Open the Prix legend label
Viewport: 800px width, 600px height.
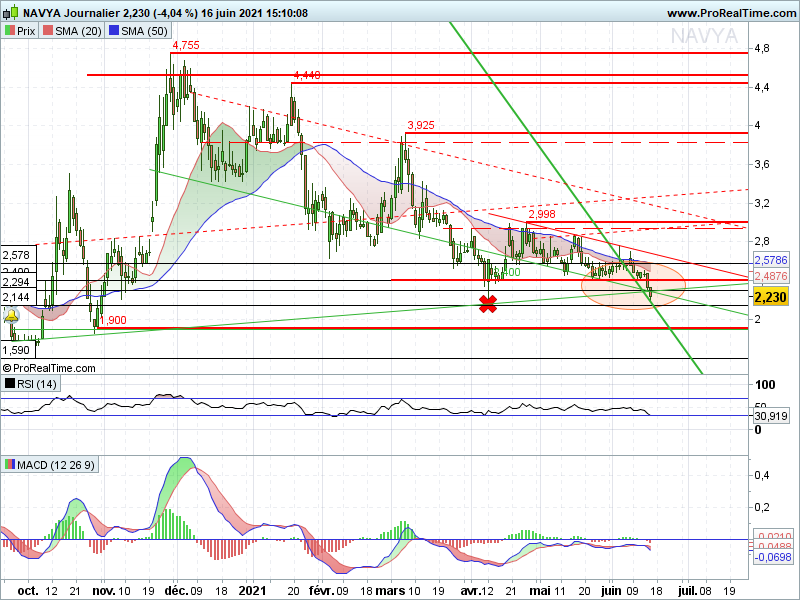[x=26, y=31]
